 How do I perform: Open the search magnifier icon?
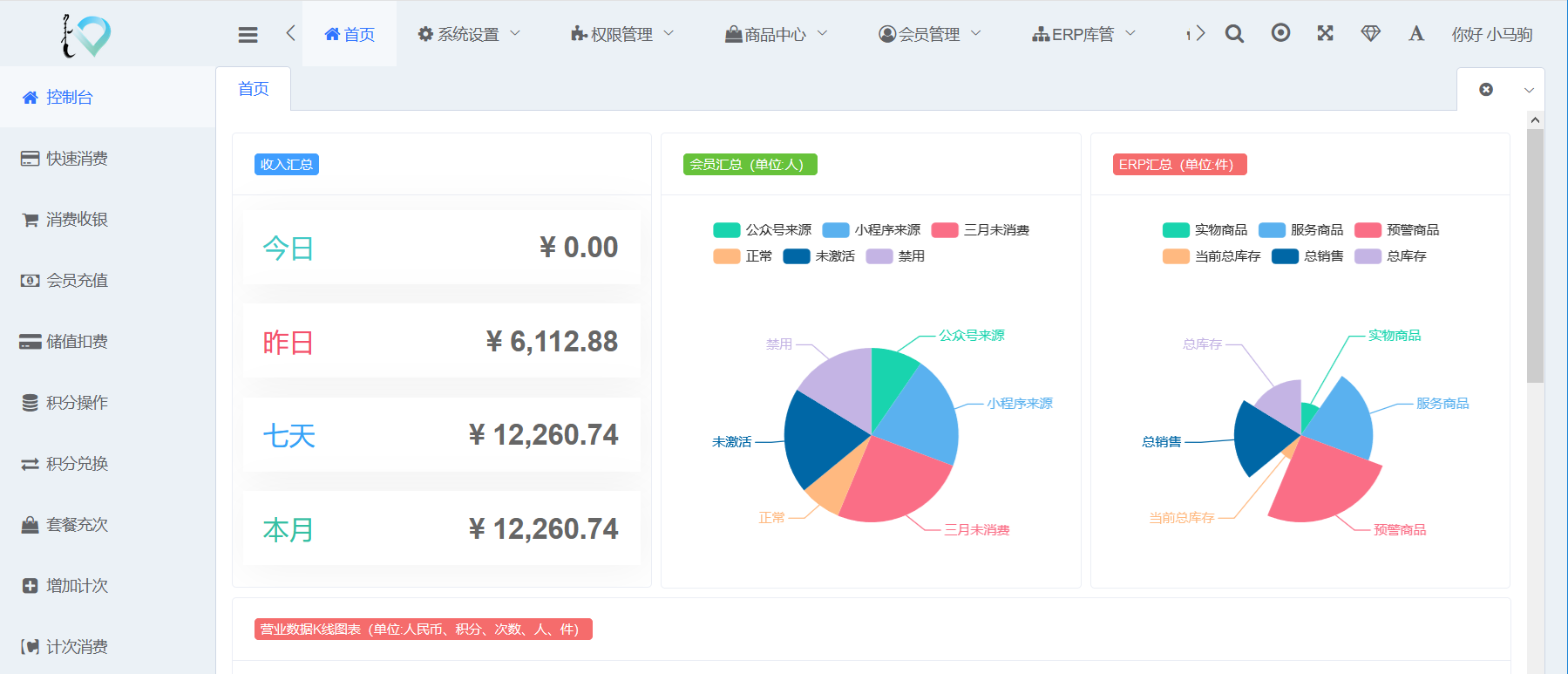click(1234, 33)
